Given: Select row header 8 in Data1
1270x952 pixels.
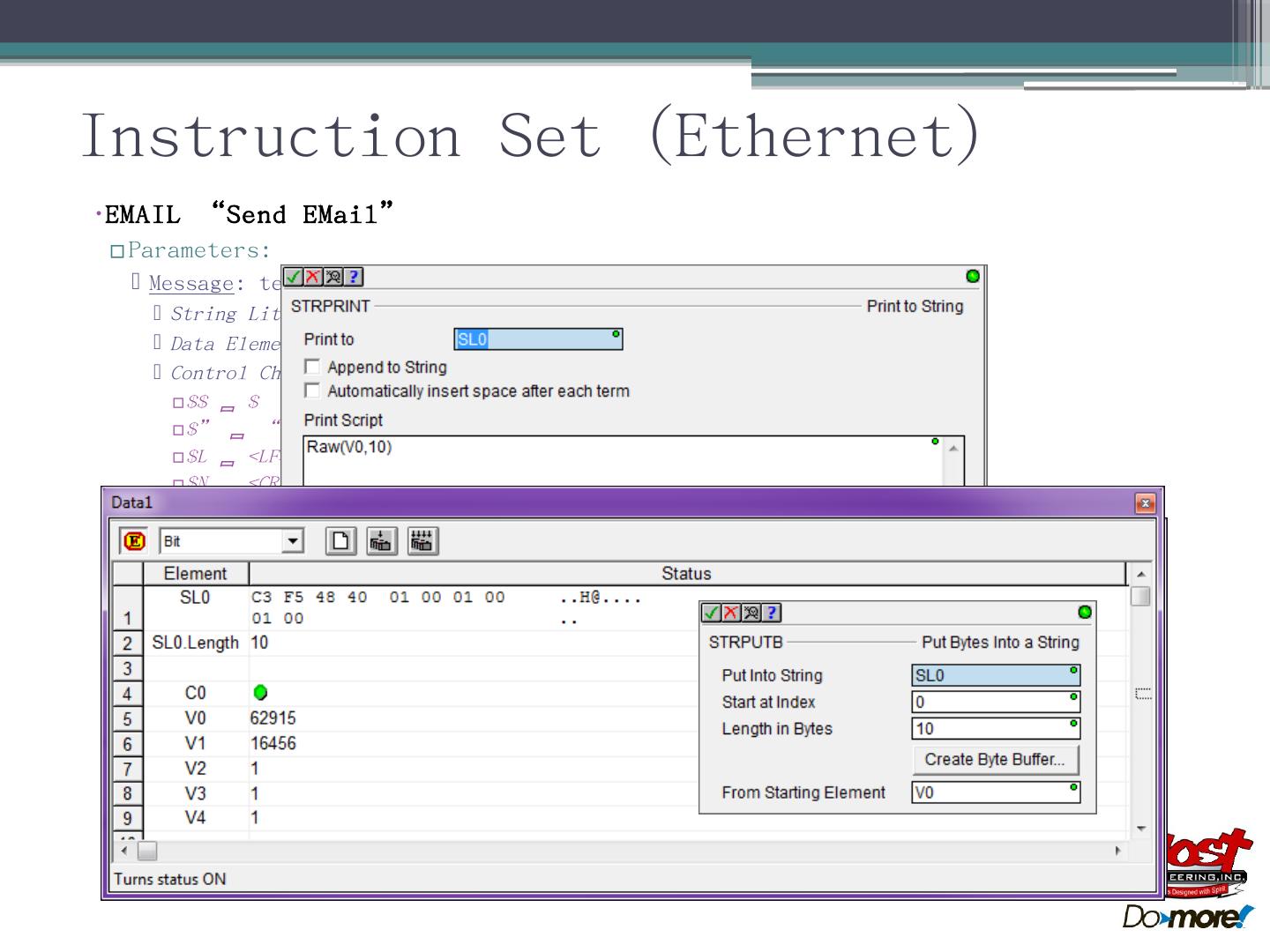Looking at the screenshot, I should pyautogui.click(x=128, y=794).
